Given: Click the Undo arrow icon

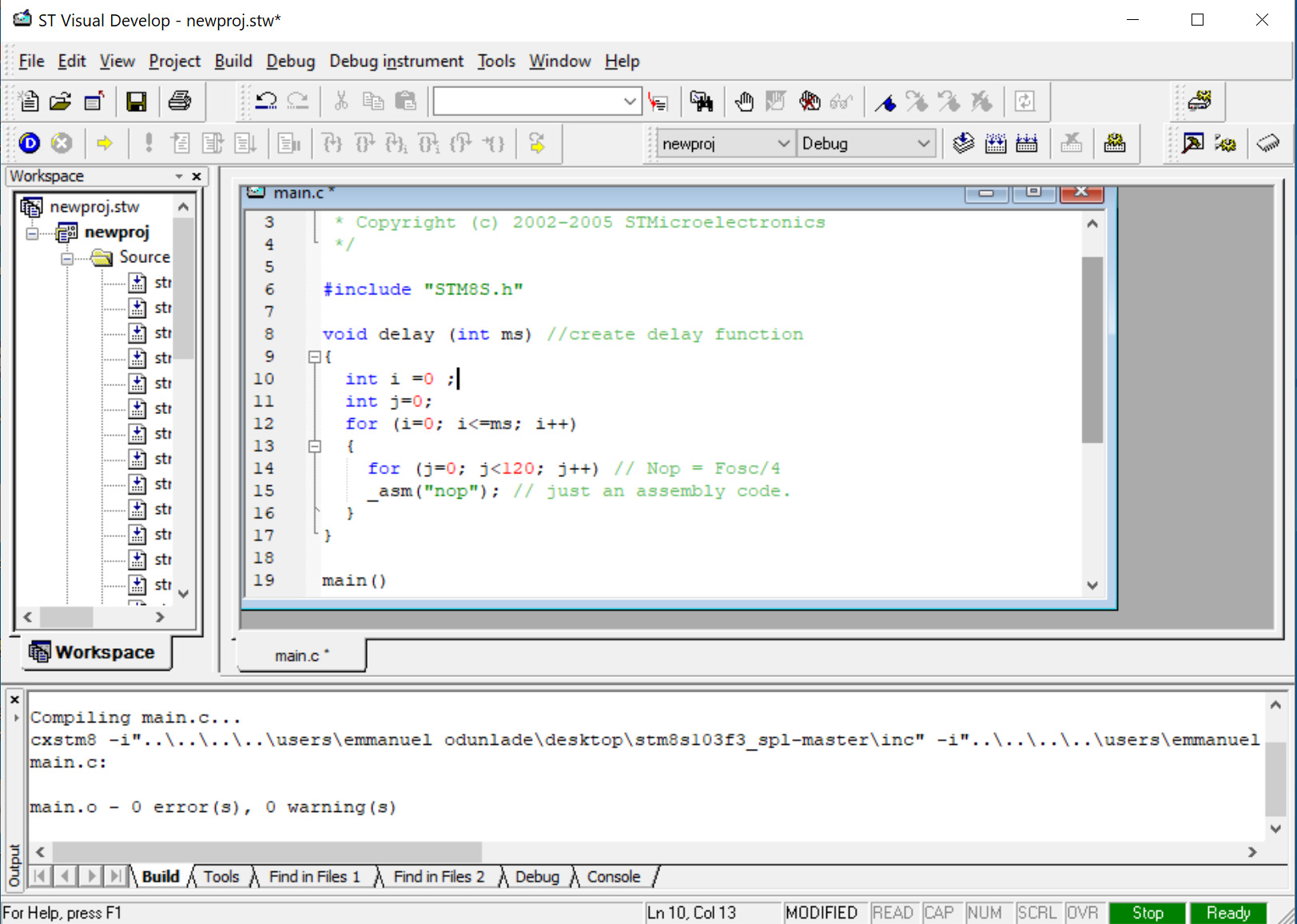Looking at the screenshot, I should click(x=266, y=102).
